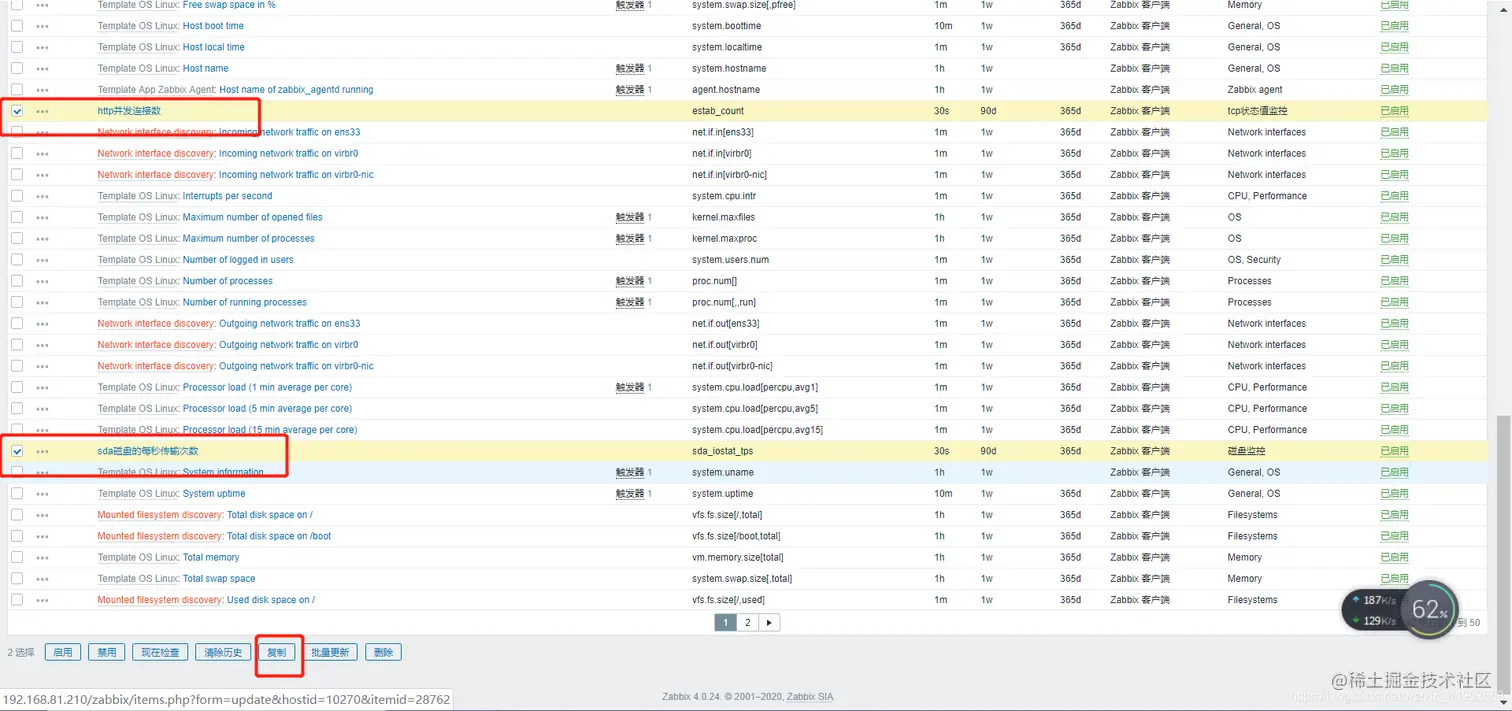1512x711 pixels.
Task: Open the ellipsis menu for Host local time
Action: [x=42, y=47]
